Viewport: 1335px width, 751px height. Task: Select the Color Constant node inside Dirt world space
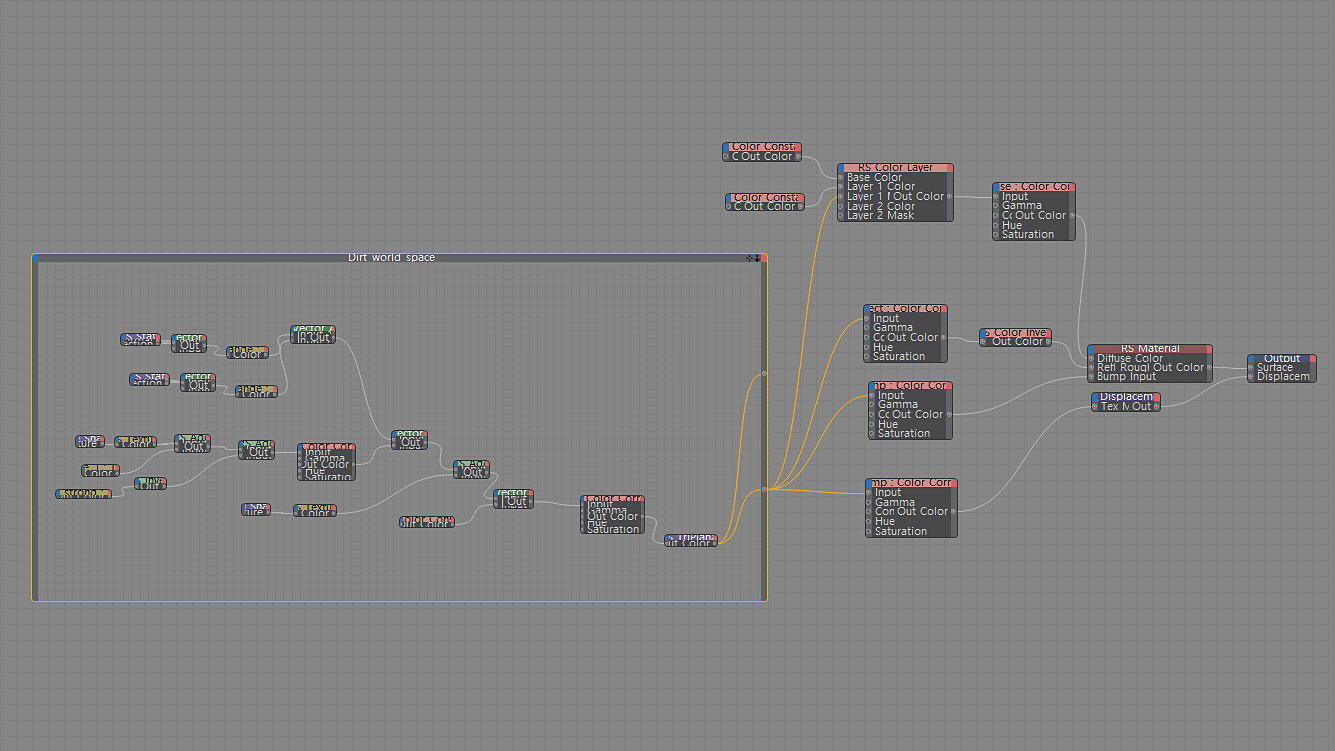pyautogui.click(x=426, y=521)
